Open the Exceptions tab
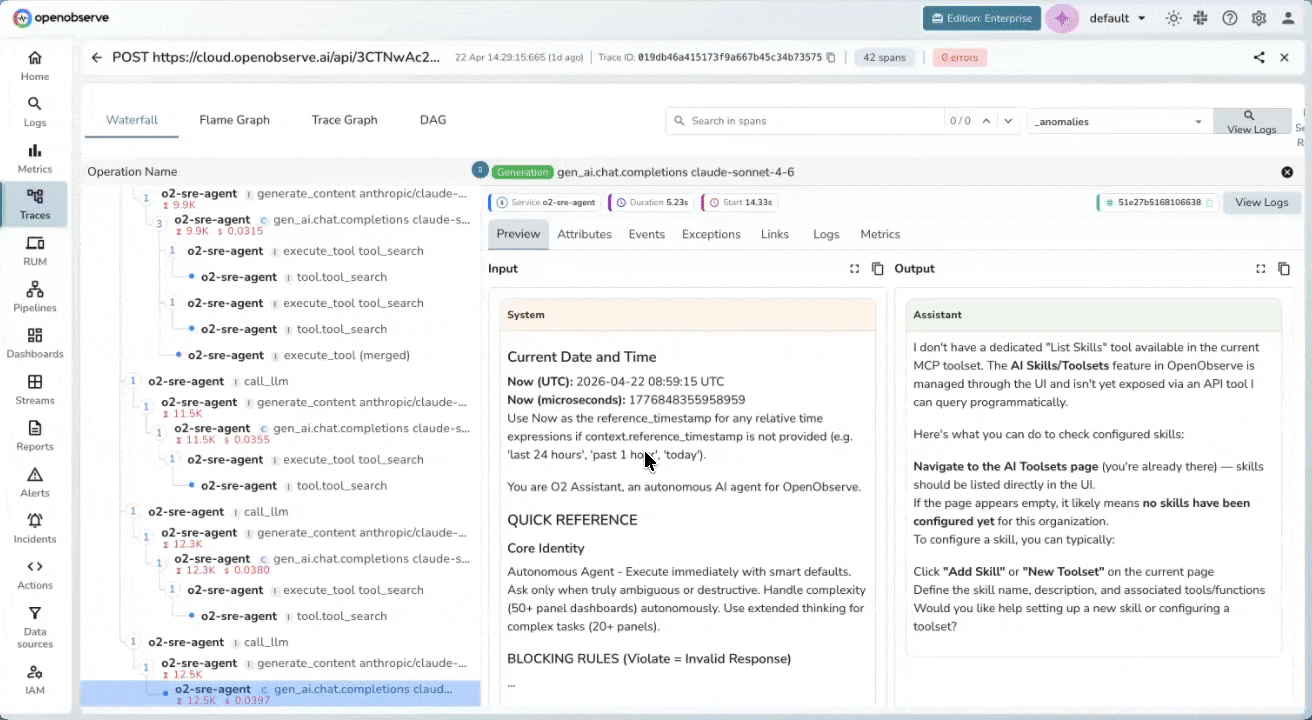This screenshot has height=720, width=1312. click(x=711, y=234)
